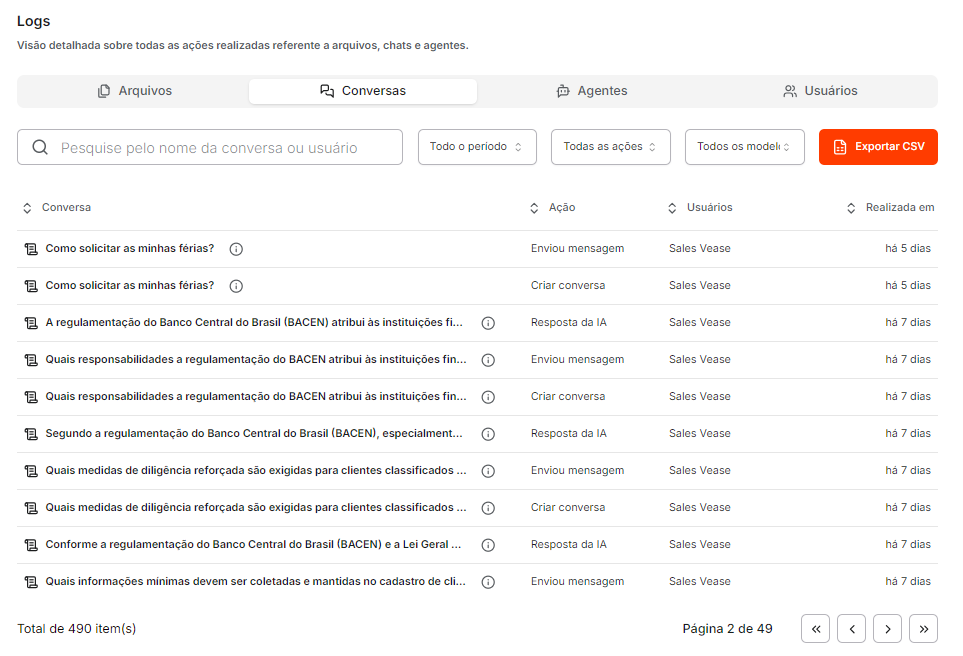
Task: Go to the next page with the right chevron
Action: (x=887, y=628)
